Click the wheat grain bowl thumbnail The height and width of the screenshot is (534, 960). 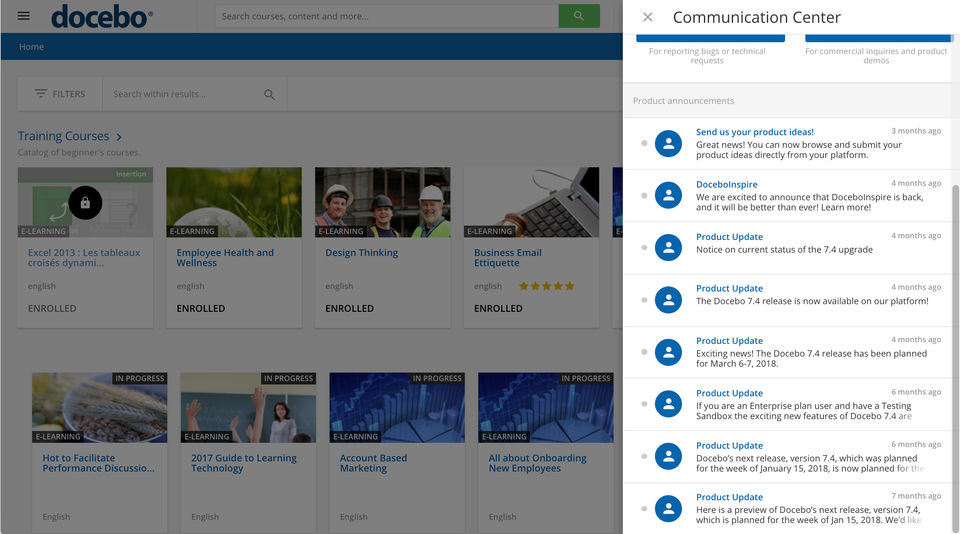(99, 407)
